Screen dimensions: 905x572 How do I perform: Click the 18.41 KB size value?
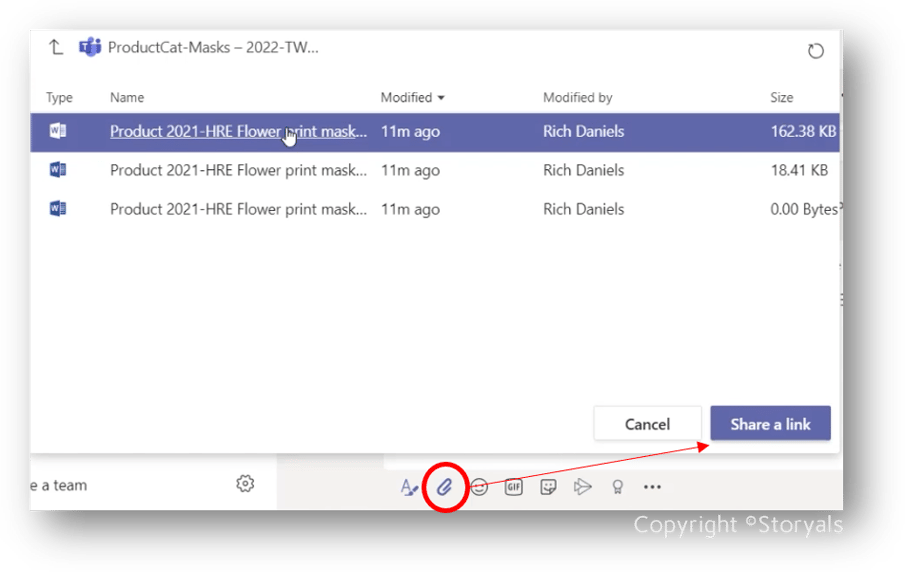[799, 170]
